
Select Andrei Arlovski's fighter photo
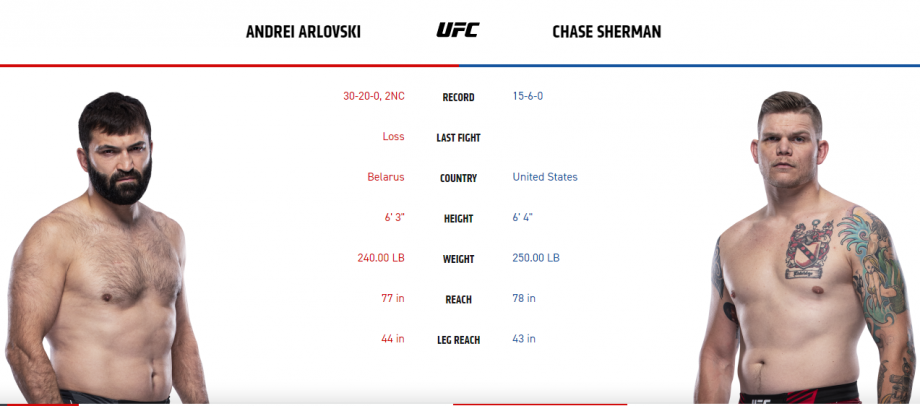click(106, 248)
